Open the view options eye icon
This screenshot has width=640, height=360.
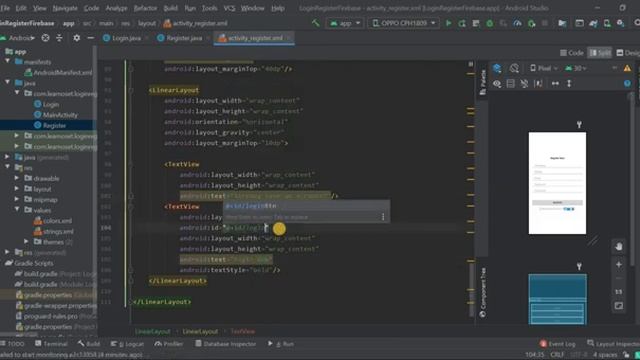[x=497, y=84]
